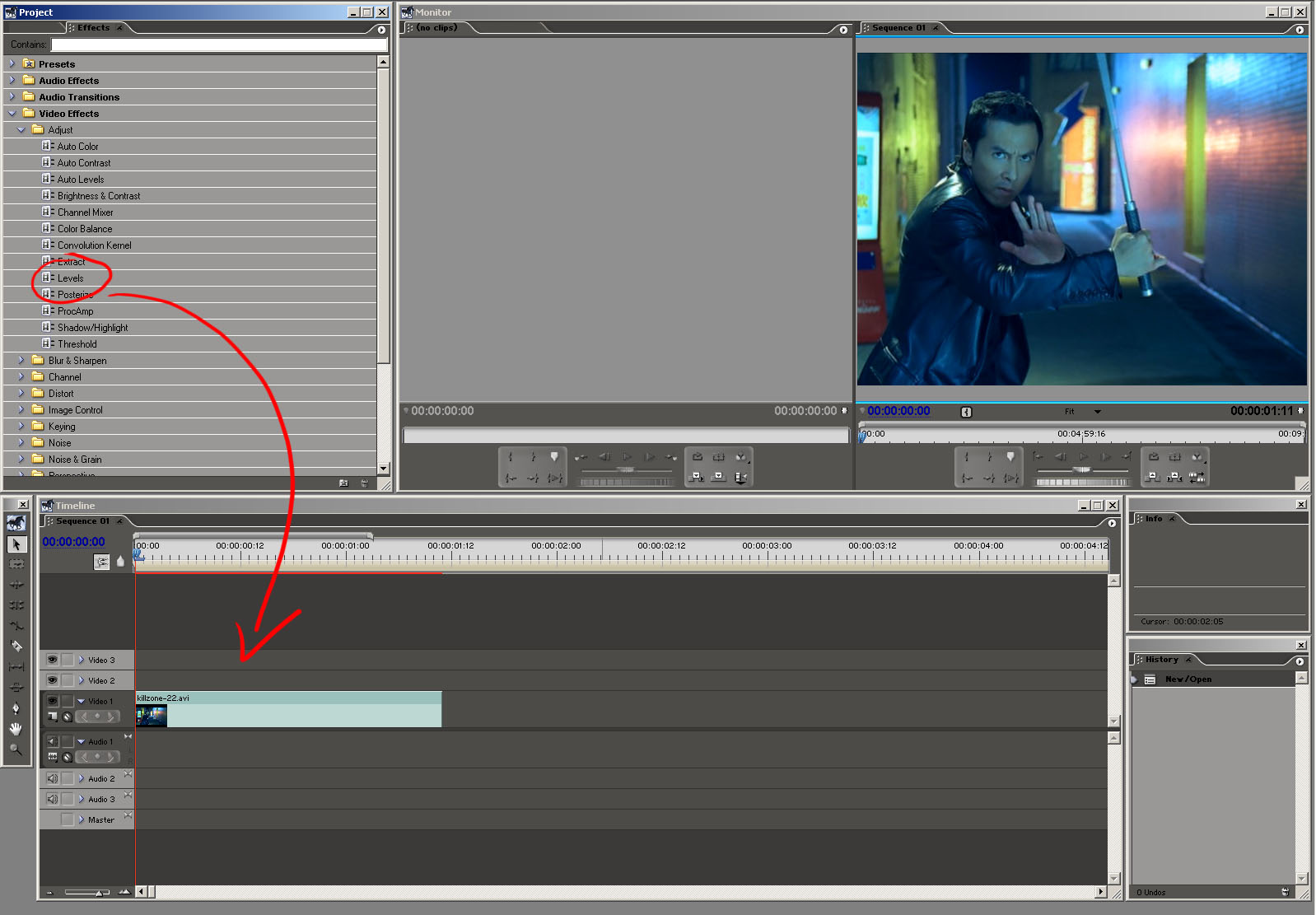Viewport: 1316px width, 915px height.
Task: Select the Razor tool
Action: coord(16,647)
